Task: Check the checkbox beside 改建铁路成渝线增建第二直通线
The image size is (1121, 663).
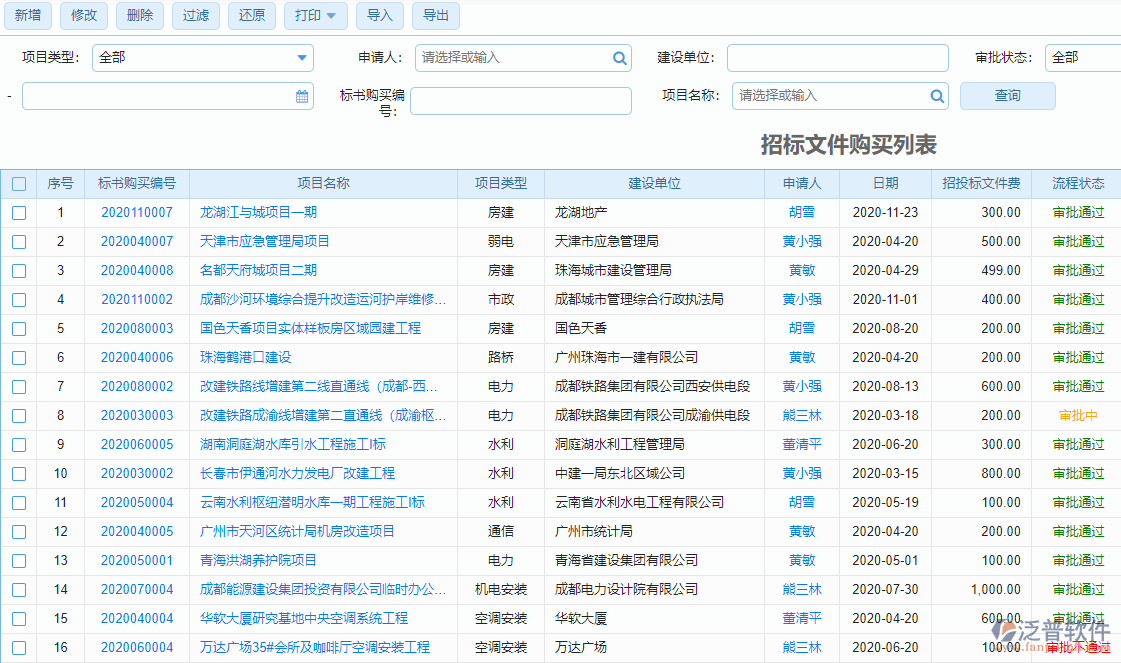Action: coord(18,415)
